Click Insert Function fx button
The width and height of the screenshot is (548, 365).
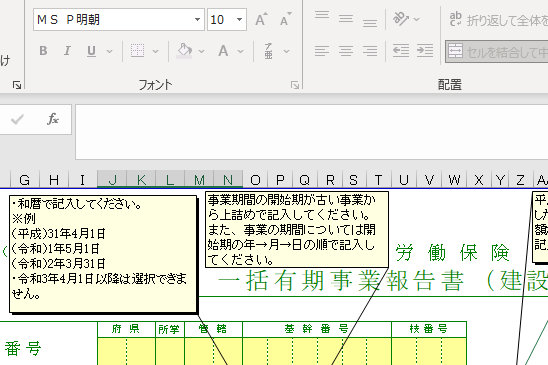click(53, 119)
